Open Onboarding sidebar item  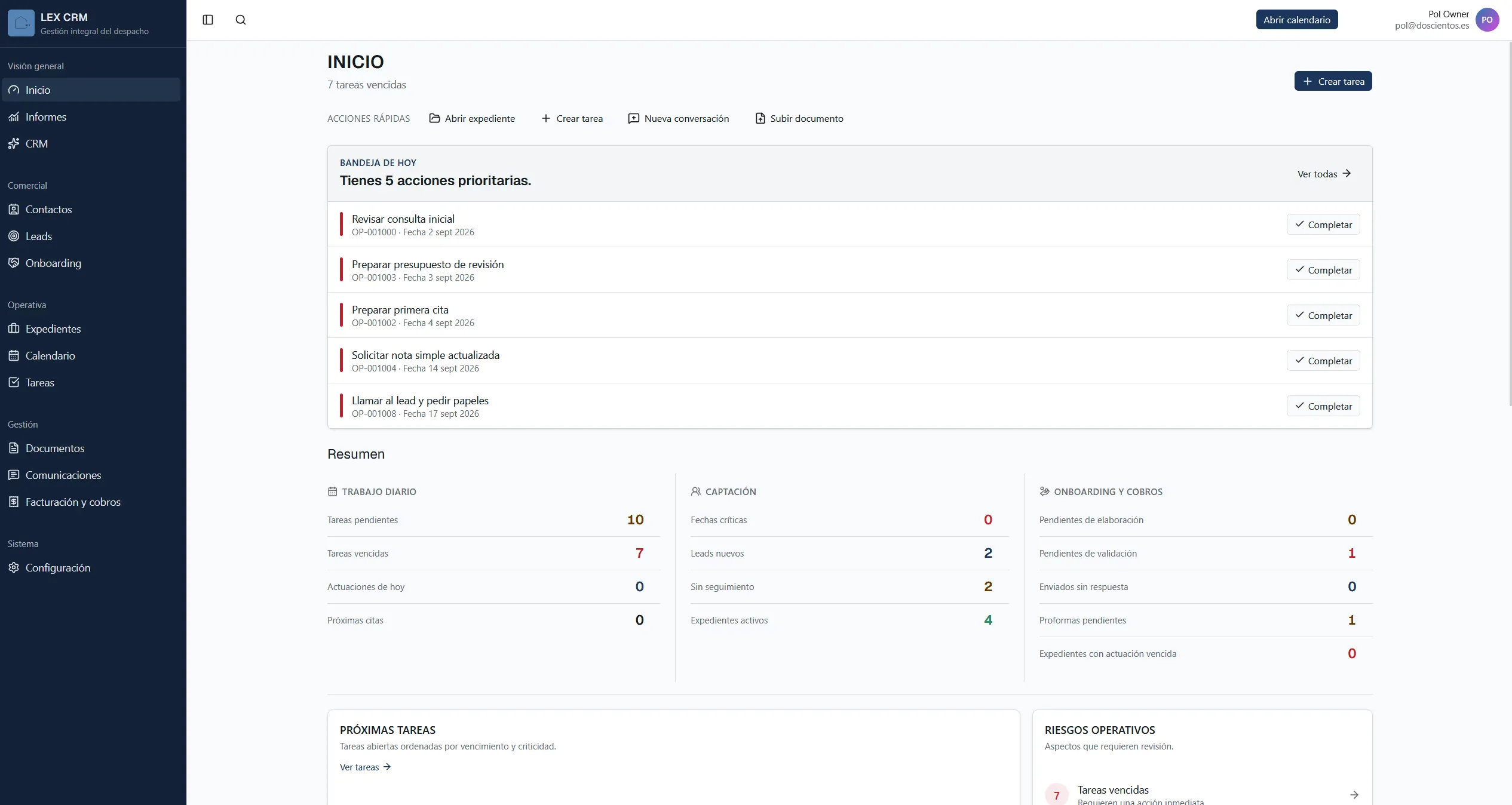91,263
